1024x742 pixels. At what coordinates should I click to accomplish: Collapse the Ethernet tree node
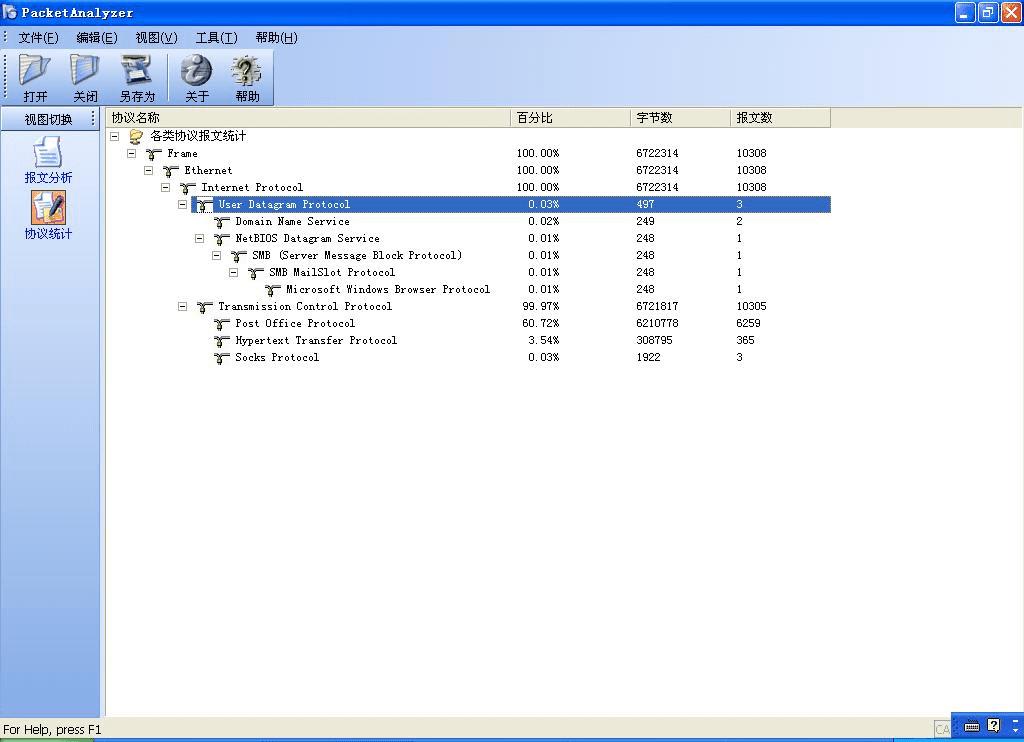pyautogui.click(x=148, y=170)
